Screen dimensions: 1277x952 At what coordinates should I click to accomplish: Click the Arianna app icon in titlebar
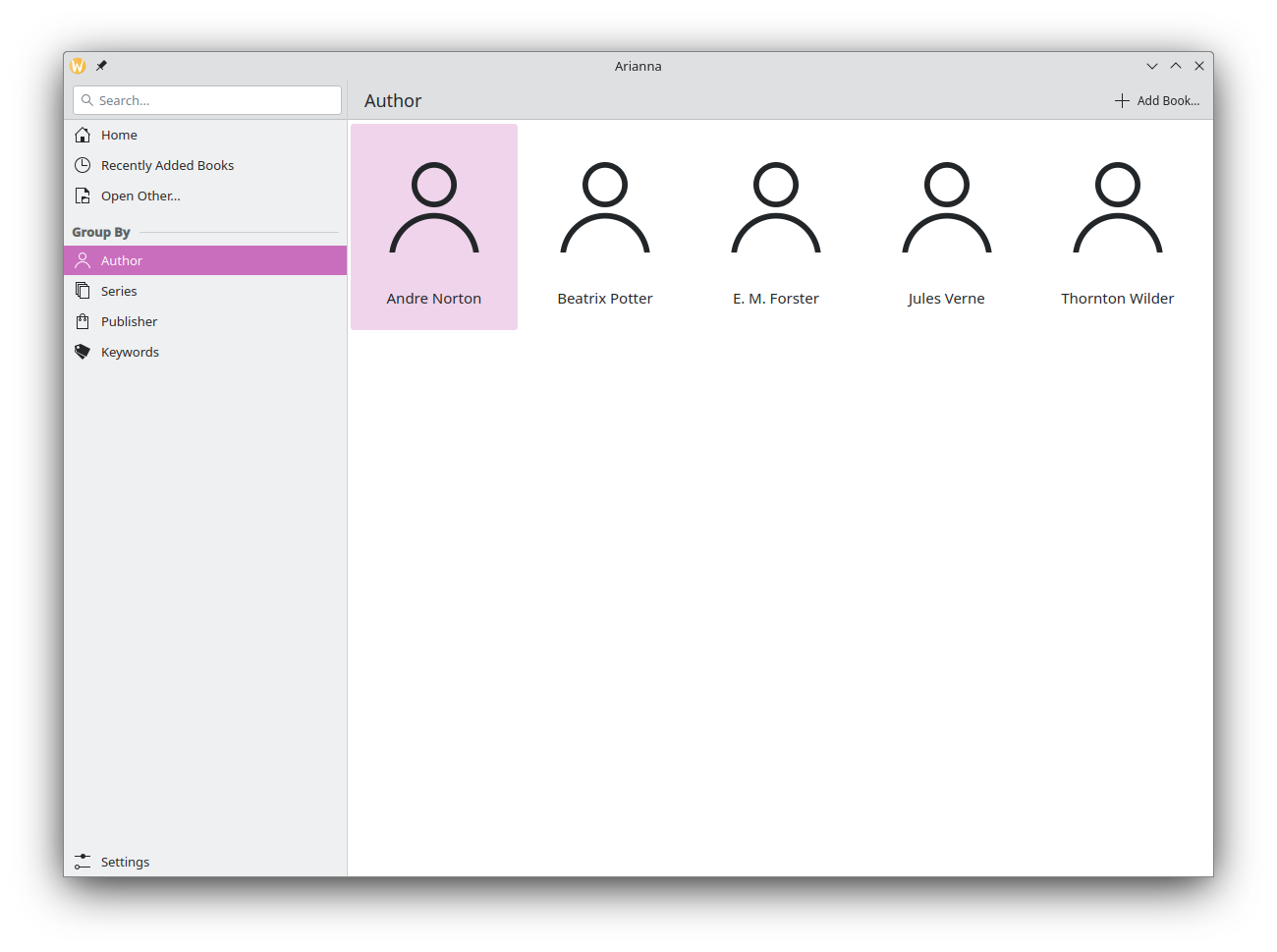point(79,66)
